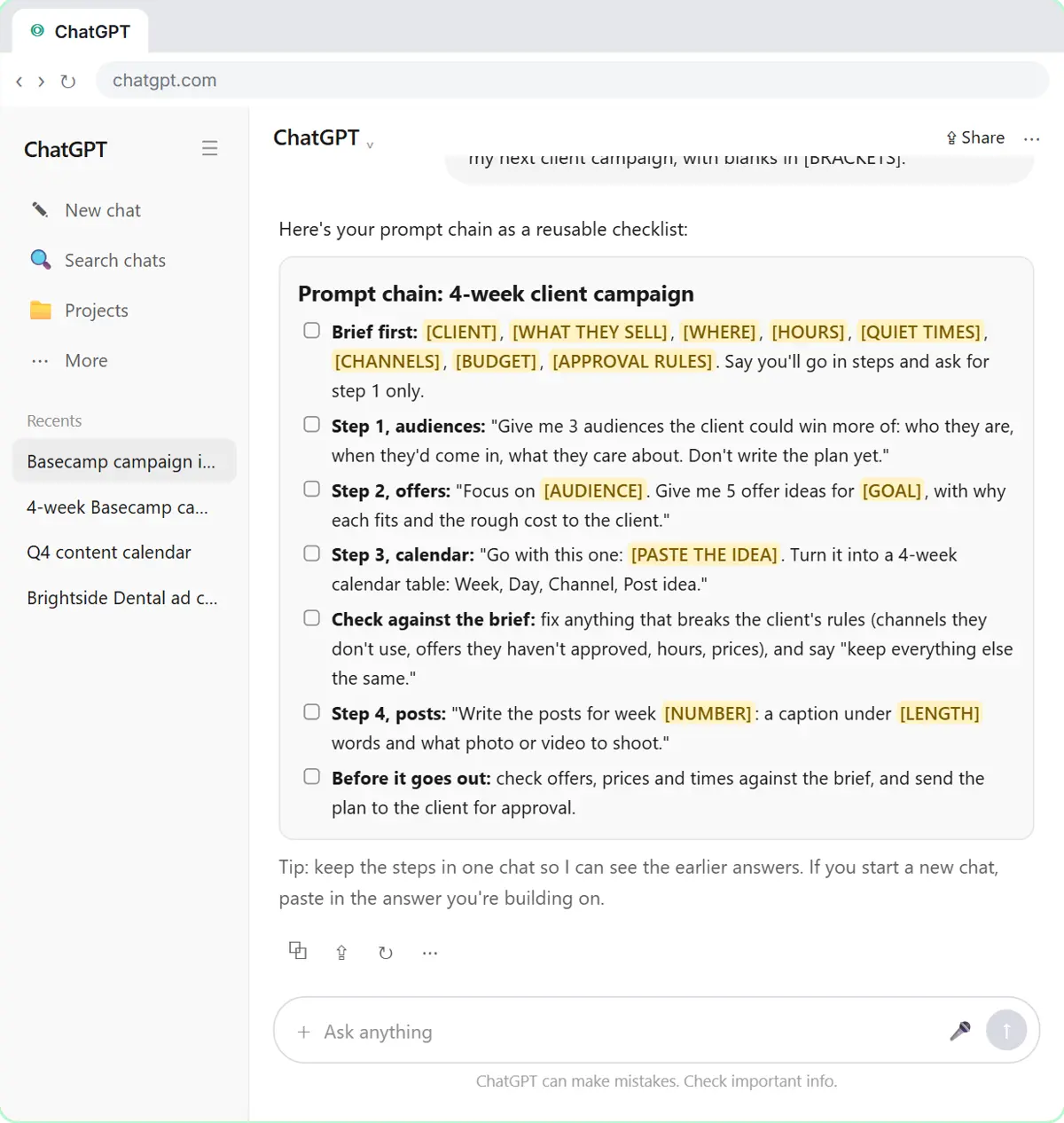Check the 'Step 4, posts' box
The image size is (1064, 1123).
coord(312,712)
